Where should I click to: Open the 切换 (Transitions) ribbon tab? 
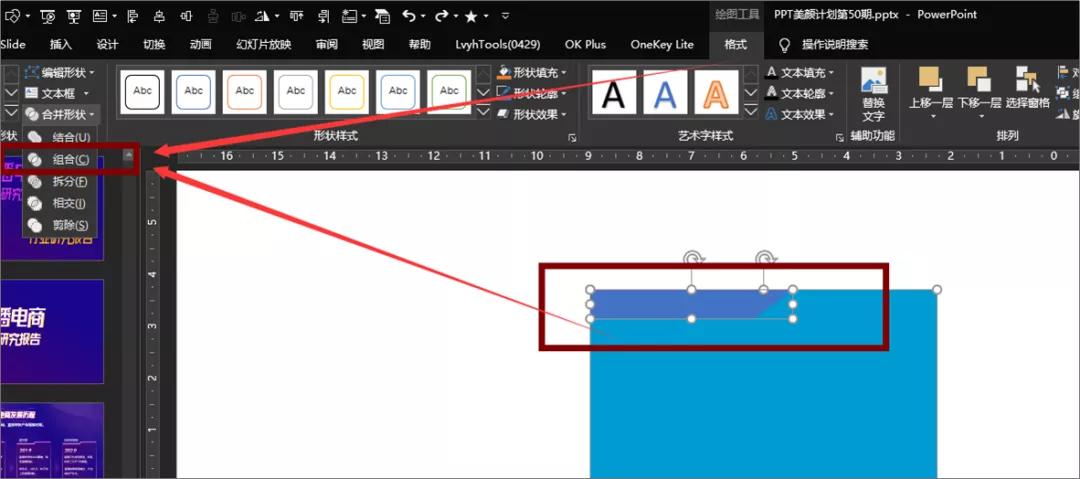tap(154, 45)
